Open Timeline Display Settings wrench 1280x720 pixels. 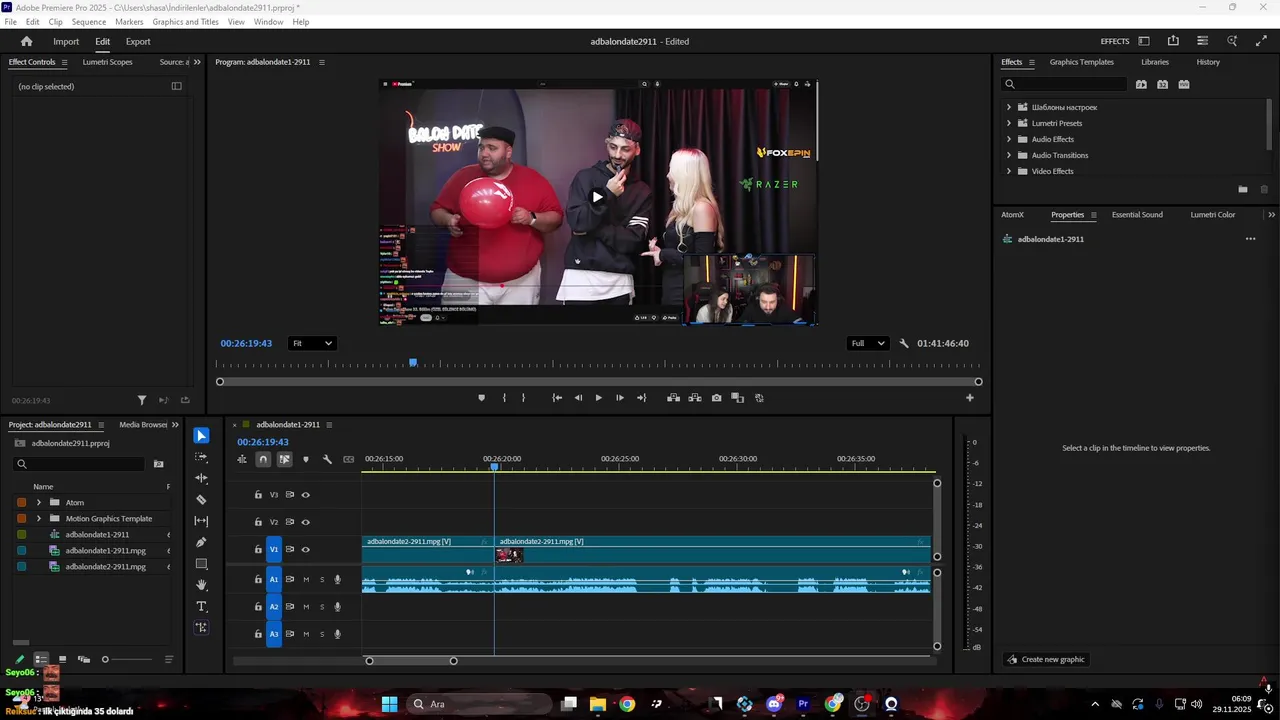(327, 460)
